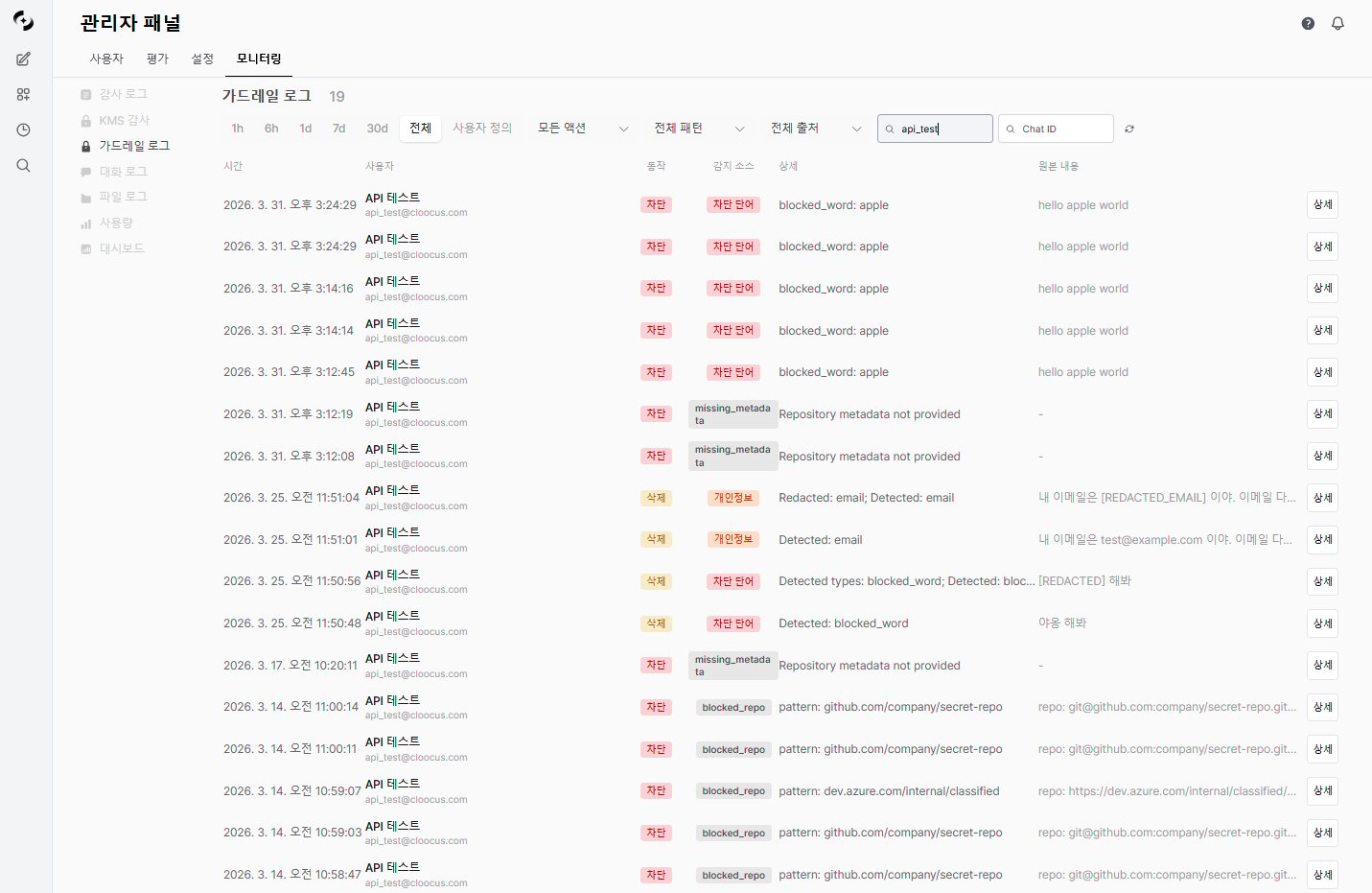
Task: Open the history clock icon
Action: pos(23,129)
